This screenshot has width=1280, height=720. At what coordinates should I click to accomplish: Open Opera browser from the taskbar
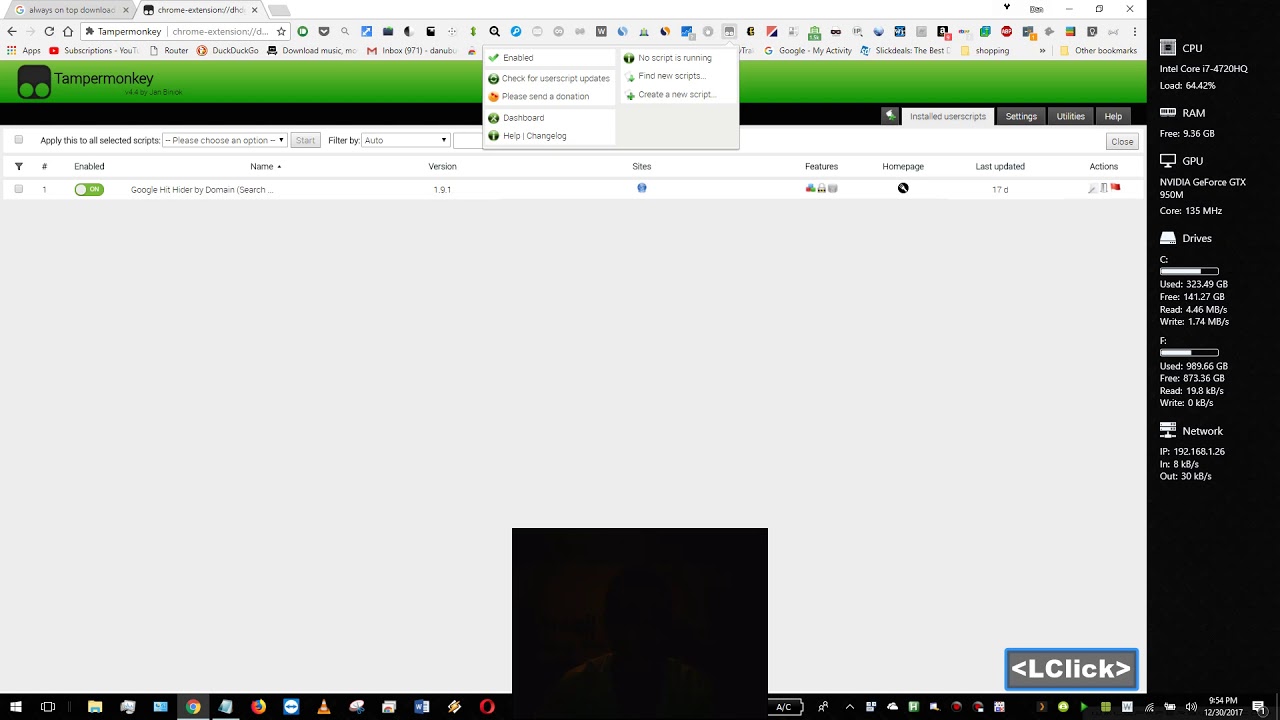[487, 707]
